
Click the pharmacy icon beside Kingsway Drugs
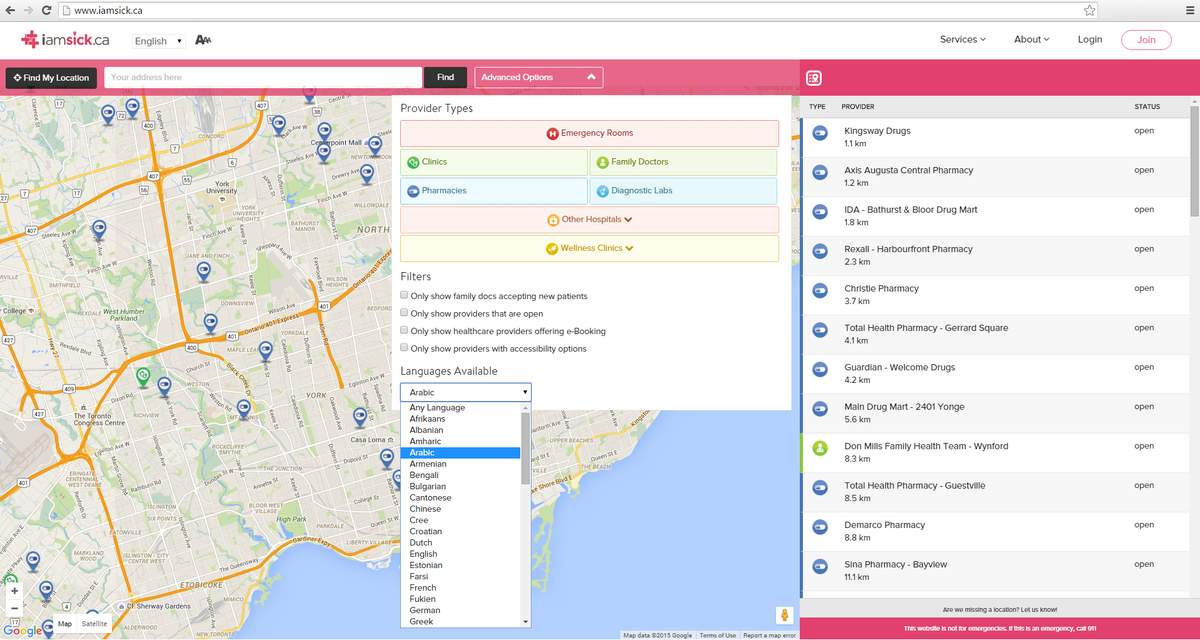click(820, 133)
